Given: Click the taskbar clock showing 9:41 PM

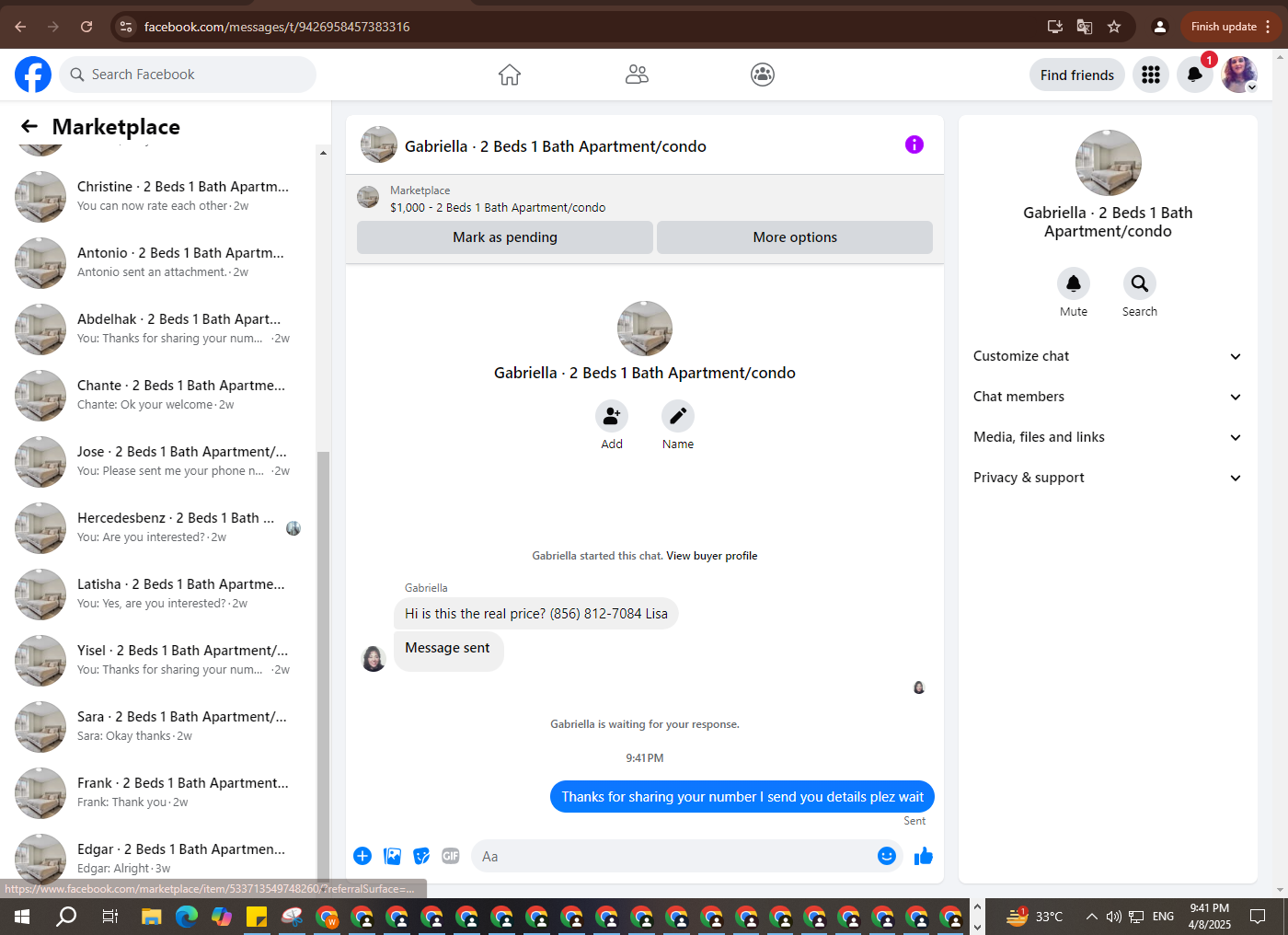Looking at the screenshot, I should (x=1209, y=917).
